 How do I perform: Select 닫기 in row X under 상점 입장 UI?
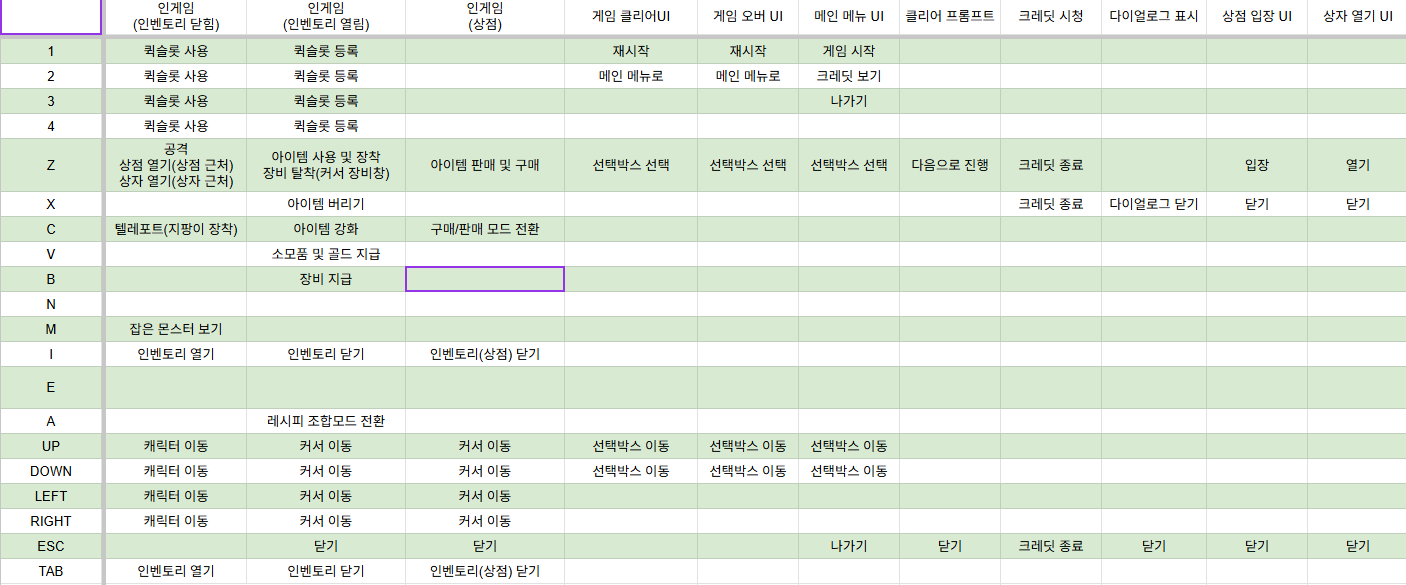point(1257,204)
